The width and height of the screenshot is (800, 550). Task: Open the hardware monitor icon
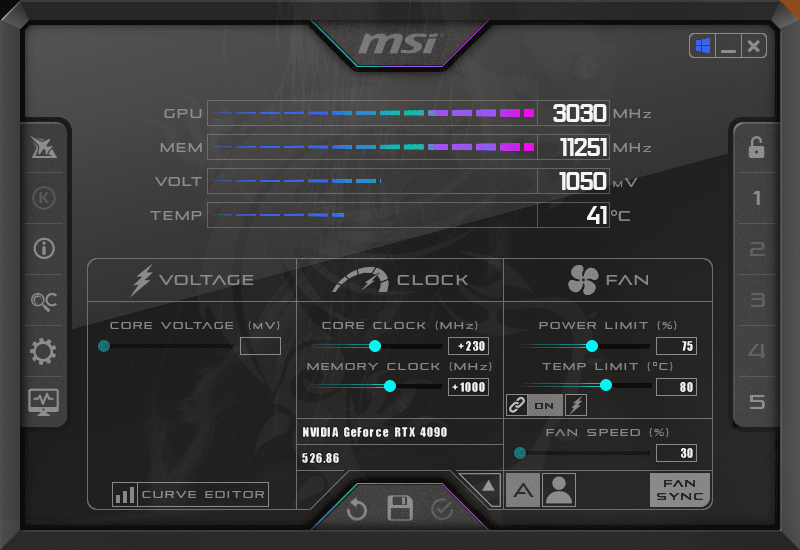[x=43, y=402]
